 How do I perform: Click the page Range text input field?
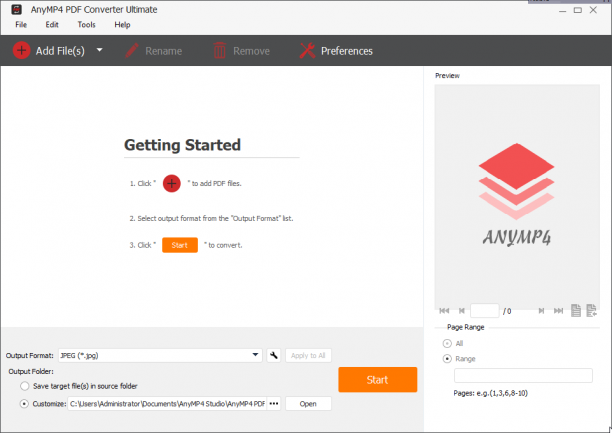click(x=523, y=375)
